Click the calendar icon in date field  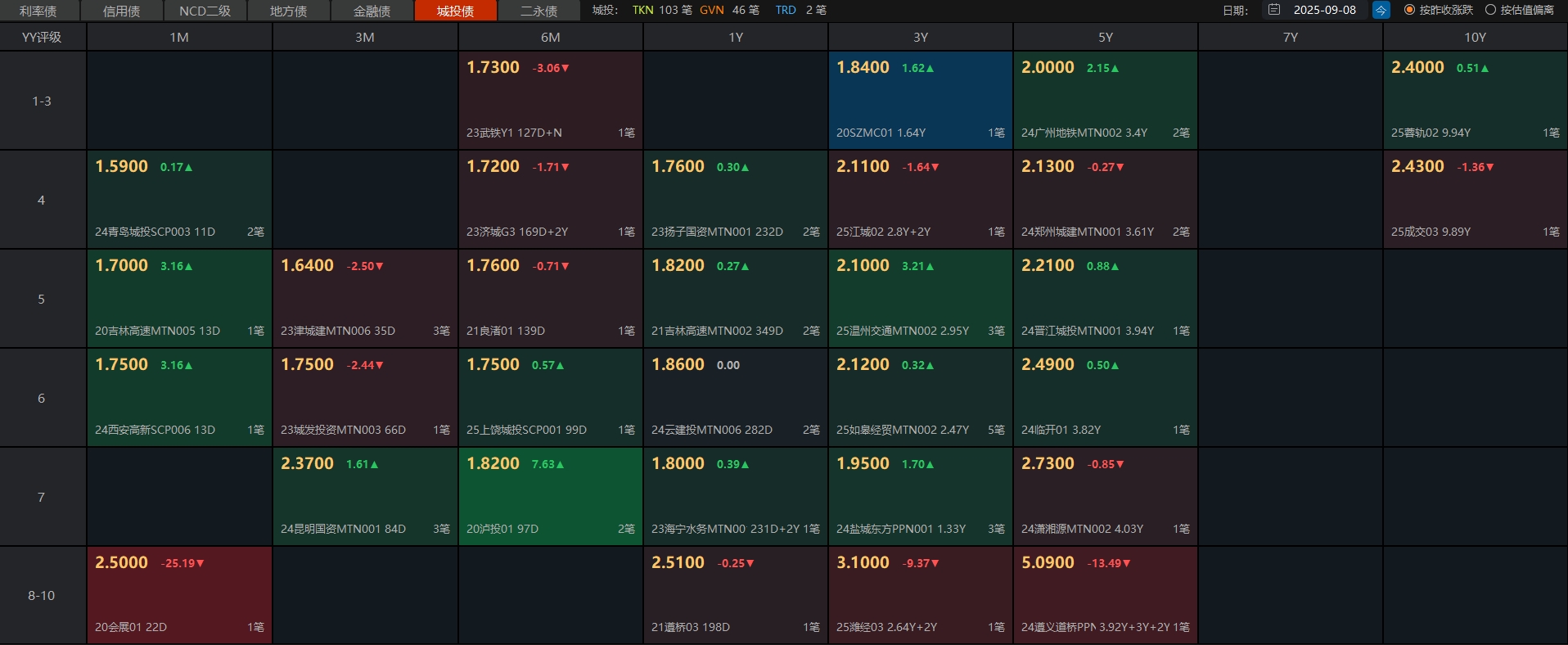click(x=1273, y=10)
